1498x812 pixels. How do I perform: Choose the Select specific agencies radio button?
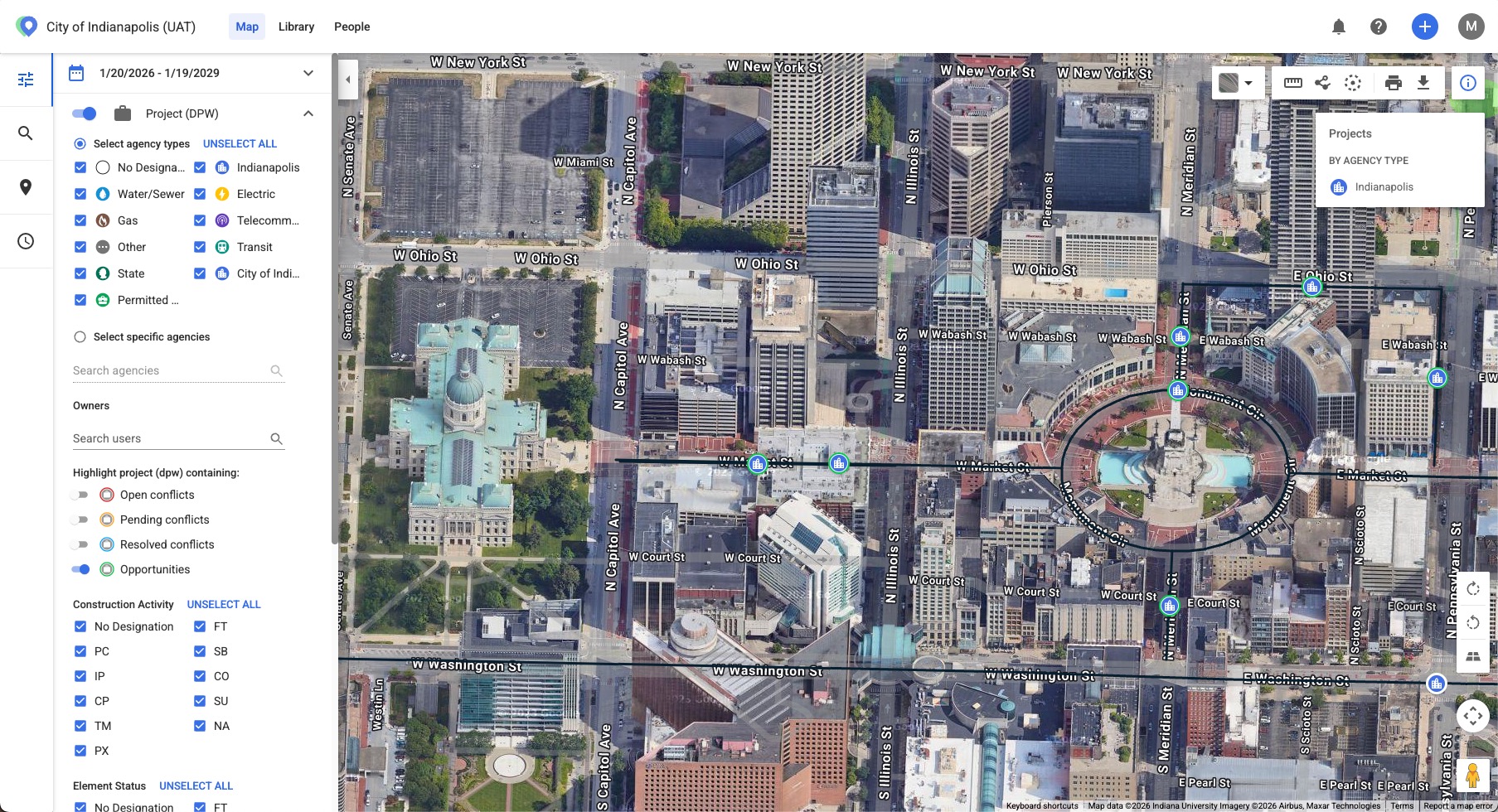point(80,337)
